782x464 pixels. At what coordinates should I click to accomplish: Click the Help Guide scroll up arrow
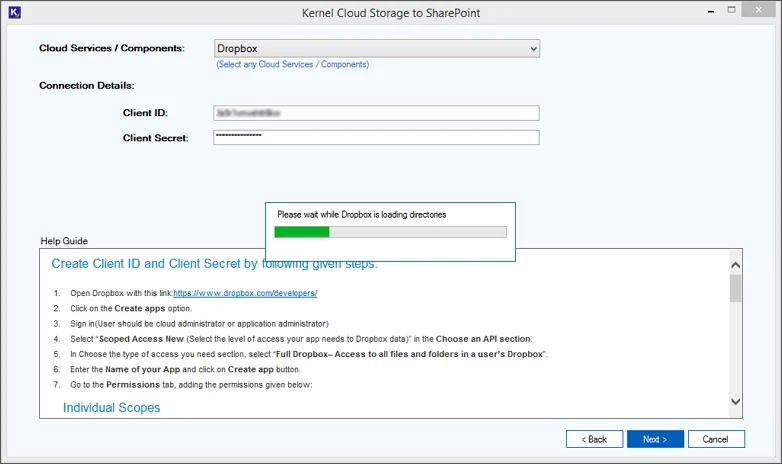735,265
